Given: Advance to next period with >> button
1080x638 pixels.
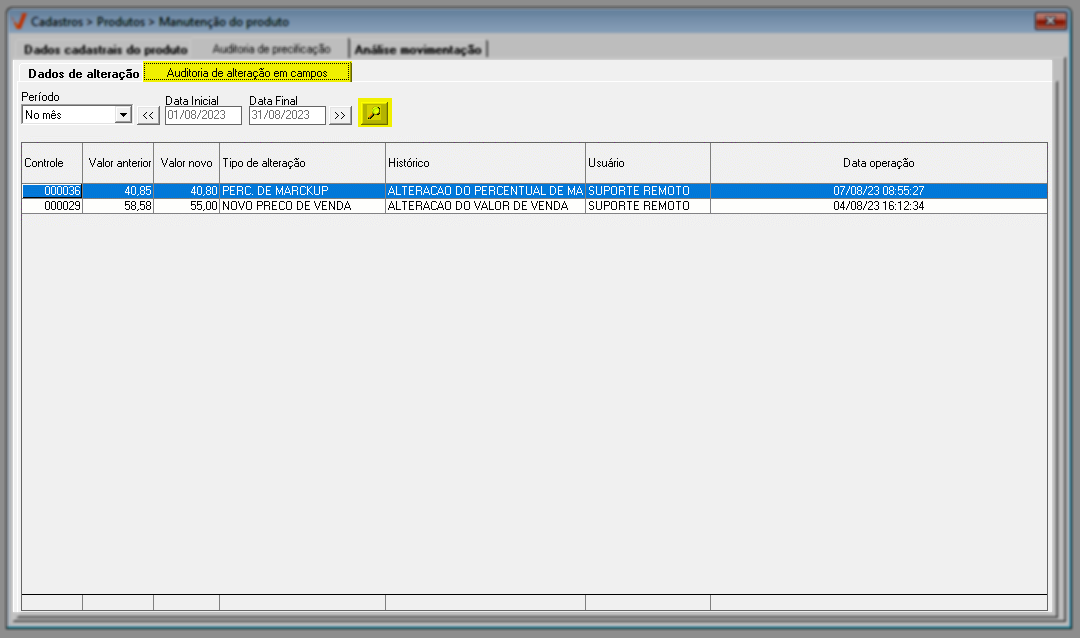Looking at the screenshot, I should coord(340,115).
